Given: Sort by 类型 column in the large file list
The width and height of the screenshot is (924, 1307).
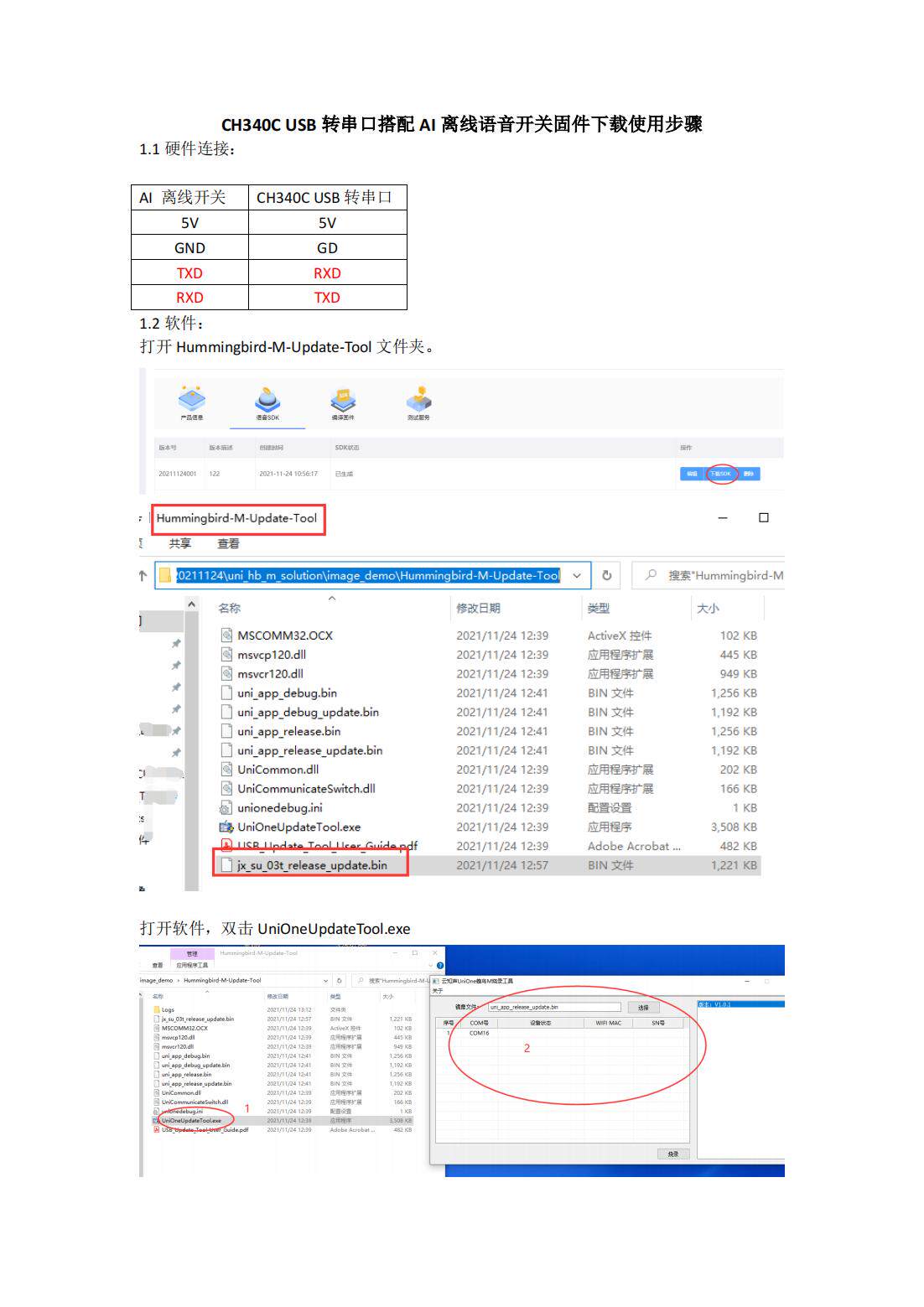Looking at the screenshot, I should pyautogui.click(x=599, y=608).
